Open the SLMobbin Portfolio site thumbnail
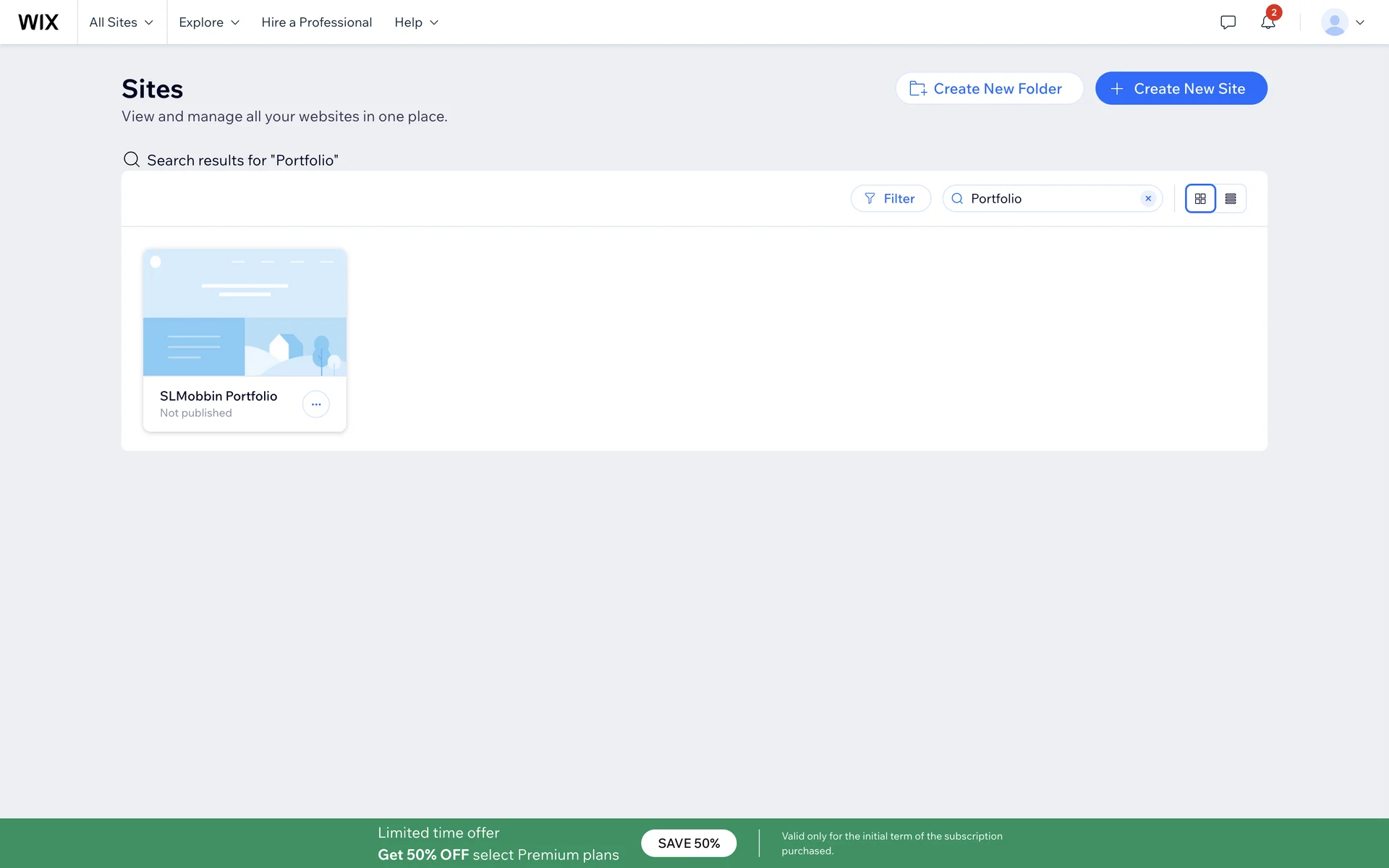Viewport: 1389px width, 868px height. click(x=245, y=312)
